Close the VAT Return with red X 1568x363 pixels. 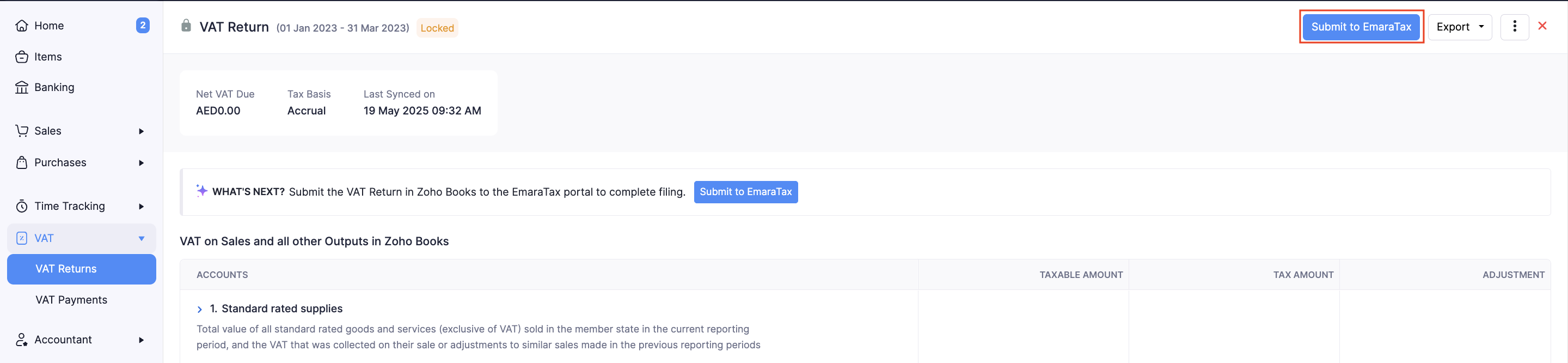pos(1542,26)
